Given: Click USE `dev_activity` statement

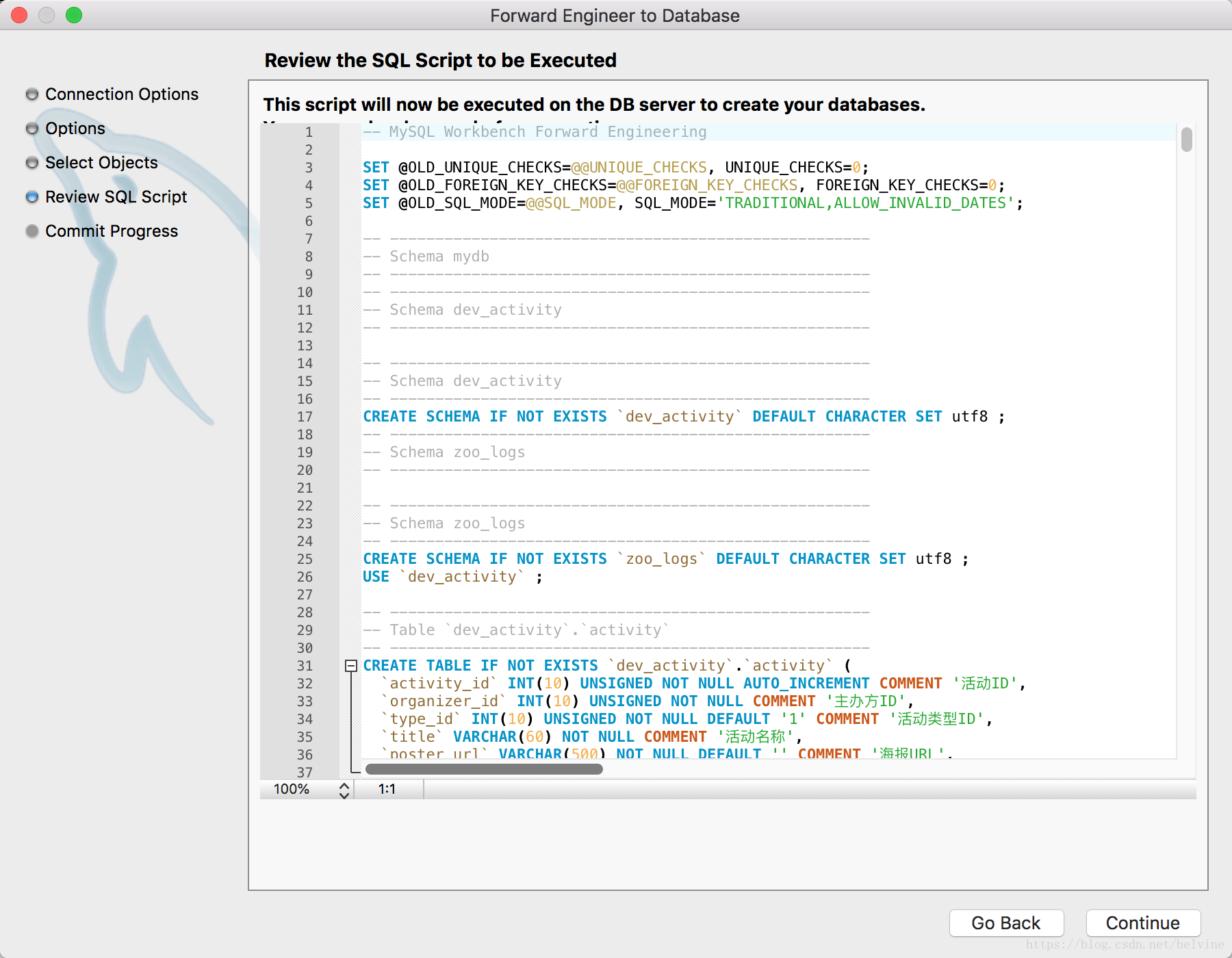Looking at the screenshot, I should [452, 576].
